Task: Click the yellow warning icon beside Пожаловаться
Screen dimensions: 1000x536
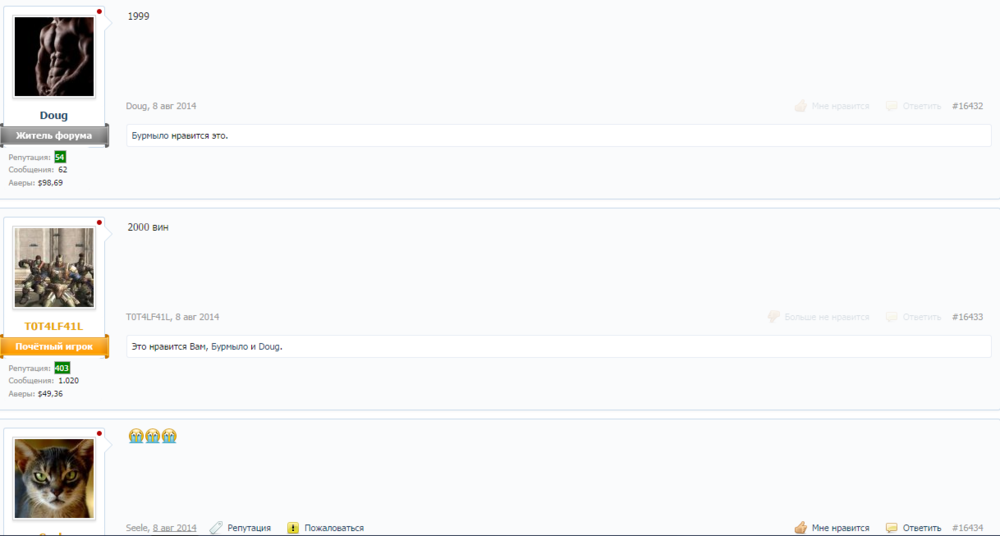Action: coord(293,527)
